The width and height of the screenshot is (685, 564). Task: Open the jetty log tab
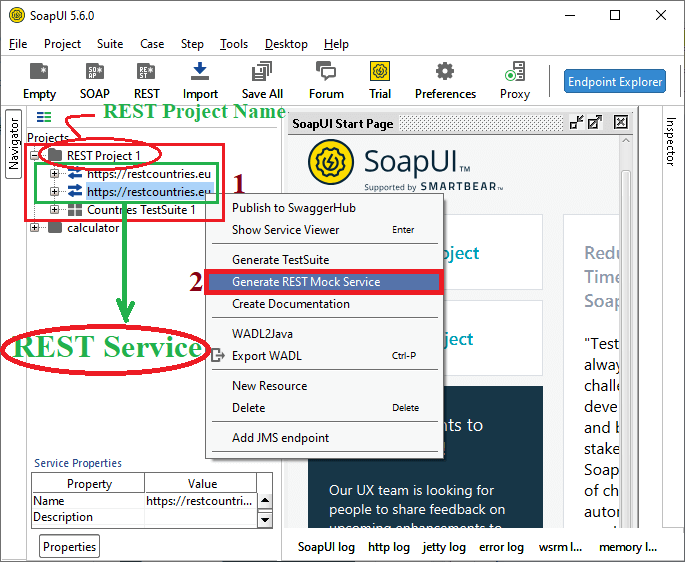(x=444, y=547)
